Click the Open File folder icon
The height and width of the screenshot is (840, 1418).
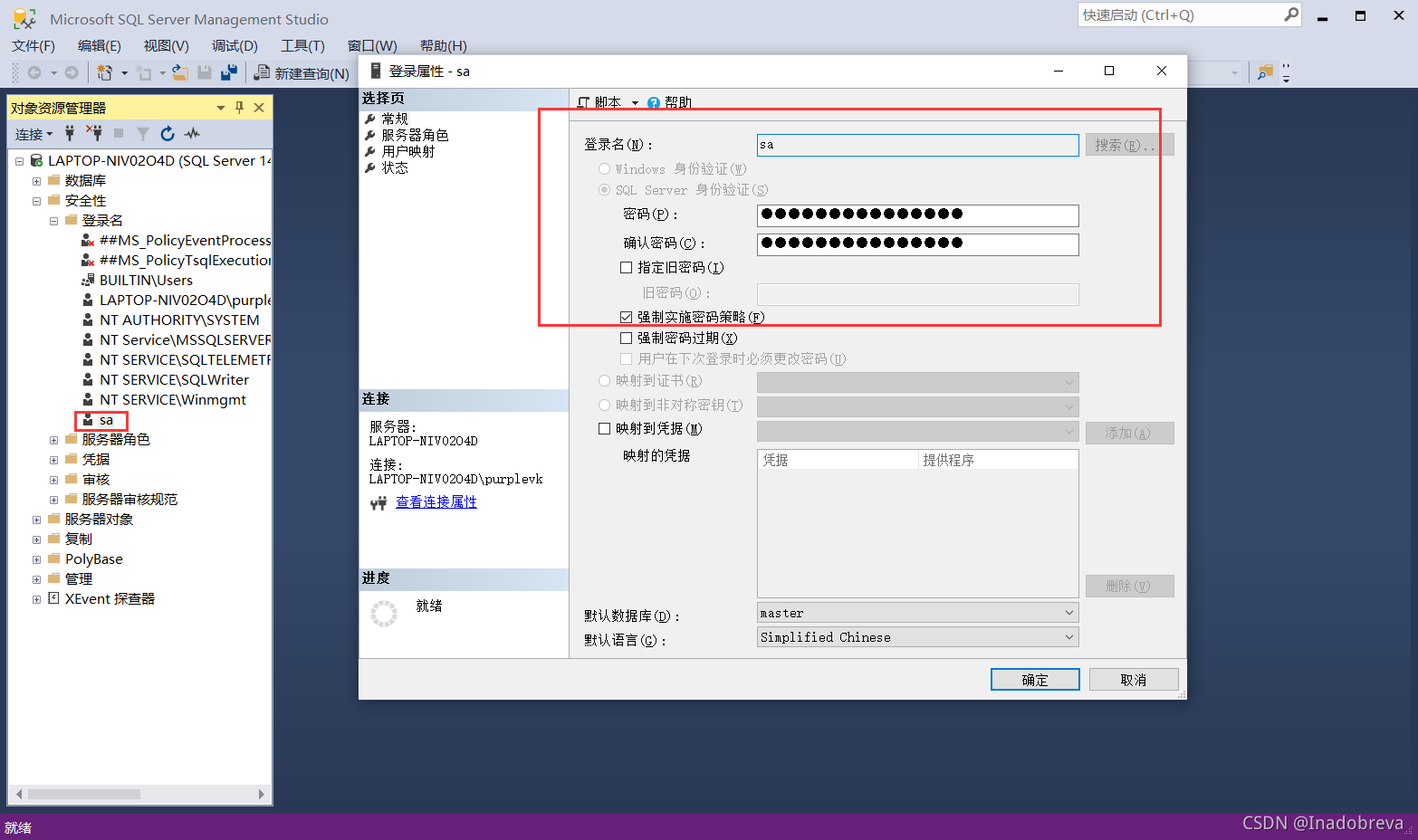180,72
